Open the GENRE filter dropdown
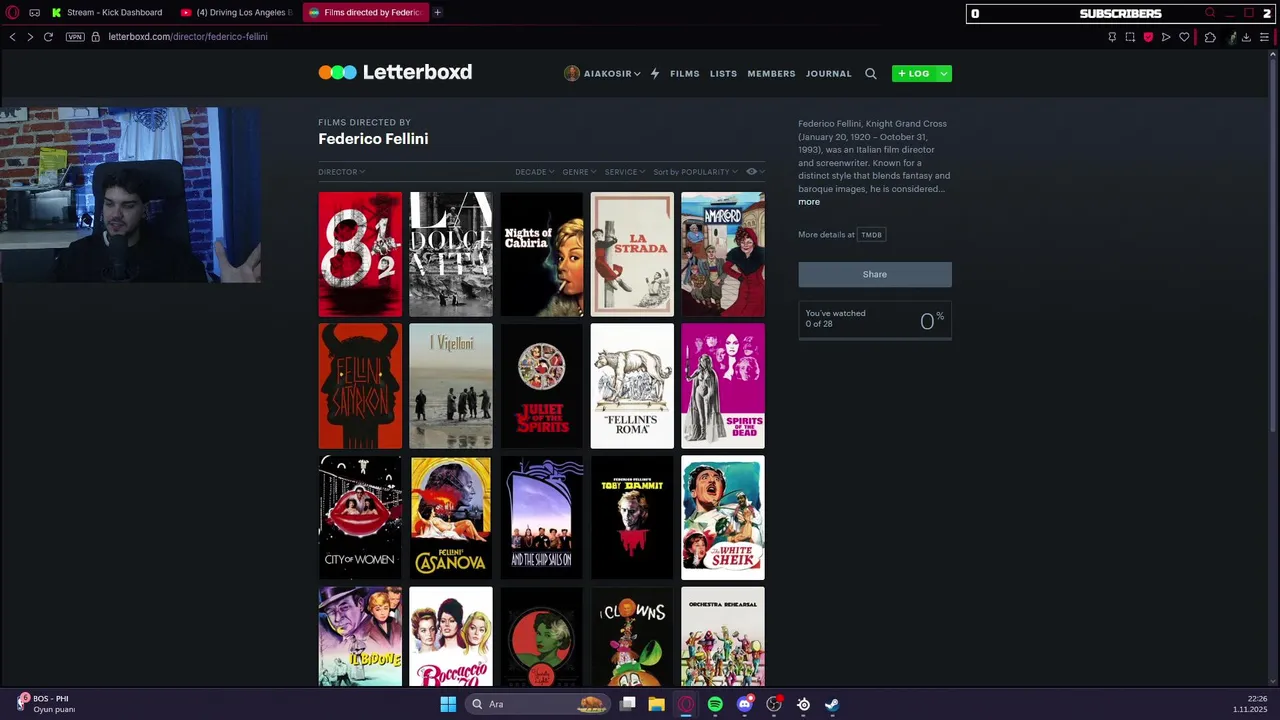Viewport: 1280px width, 720px height. tap(579, 172)
